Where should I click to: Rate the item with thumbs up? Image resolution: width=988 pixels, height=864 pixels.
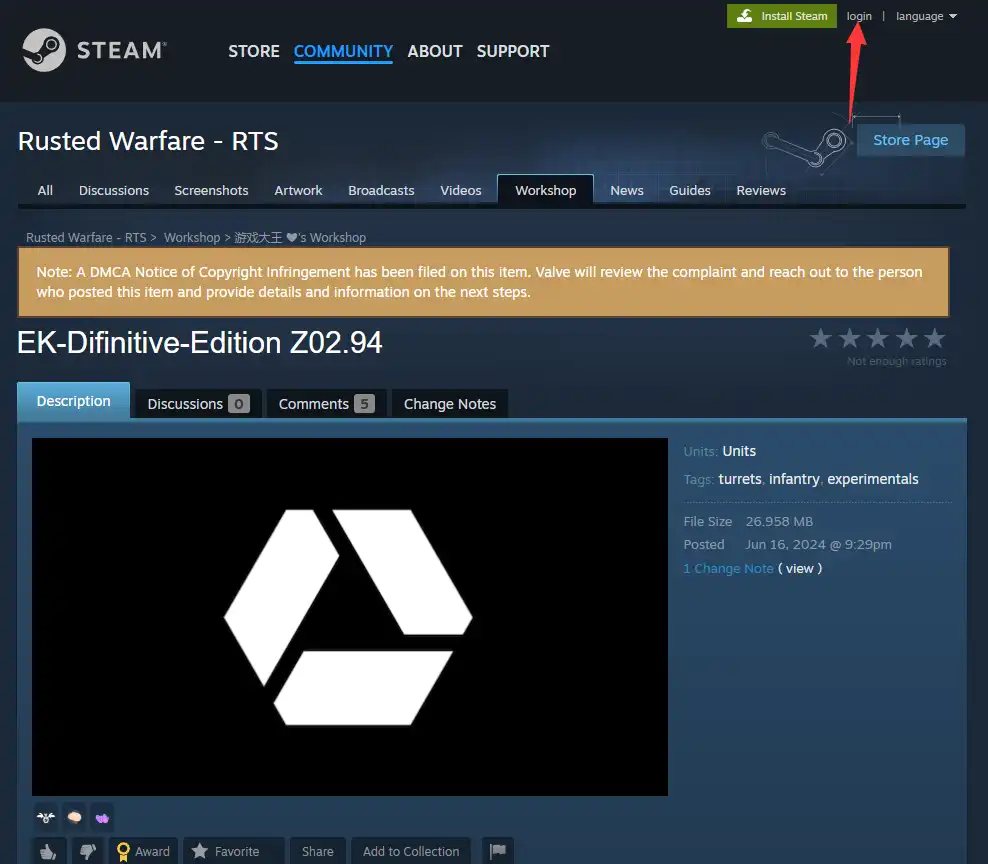tap(49, 851)
